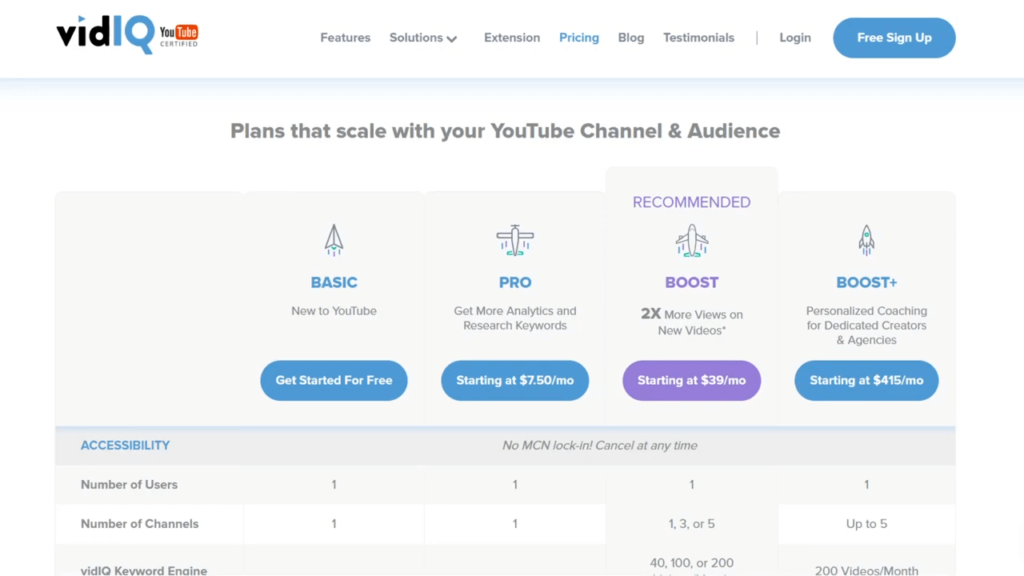Click the '200 Videos/Month' cell

click(x=867, y=570)
